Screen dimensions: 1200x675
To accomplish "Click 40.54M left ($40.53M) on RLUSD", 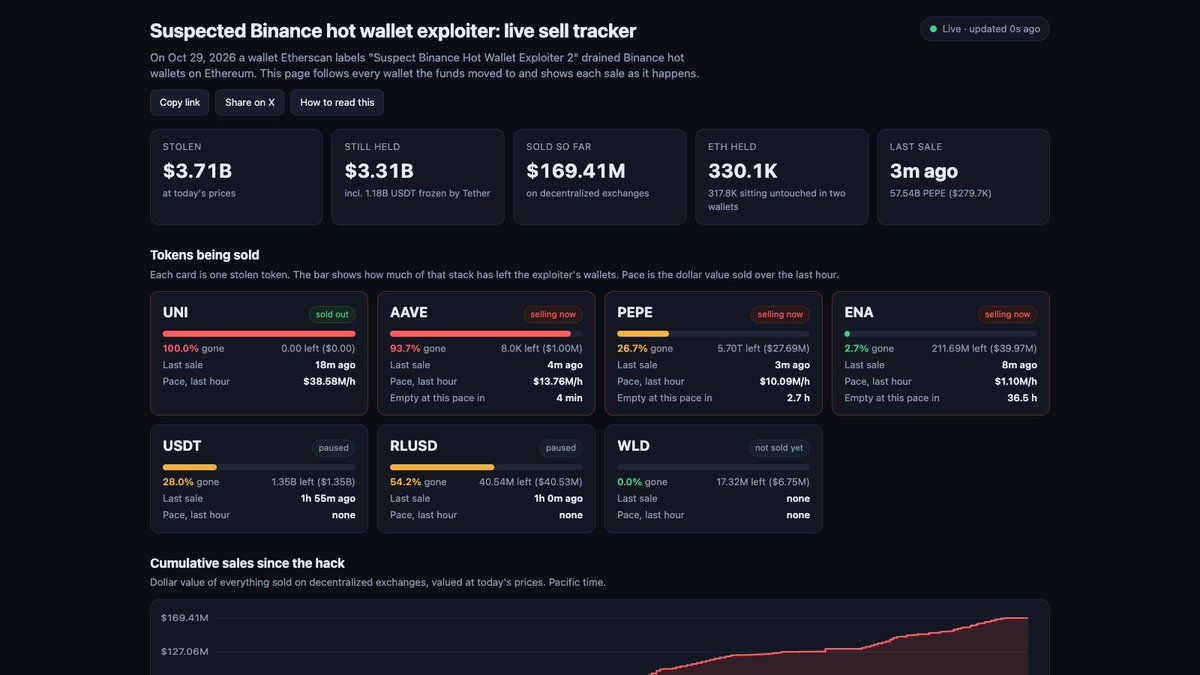I will click(530, 482).
